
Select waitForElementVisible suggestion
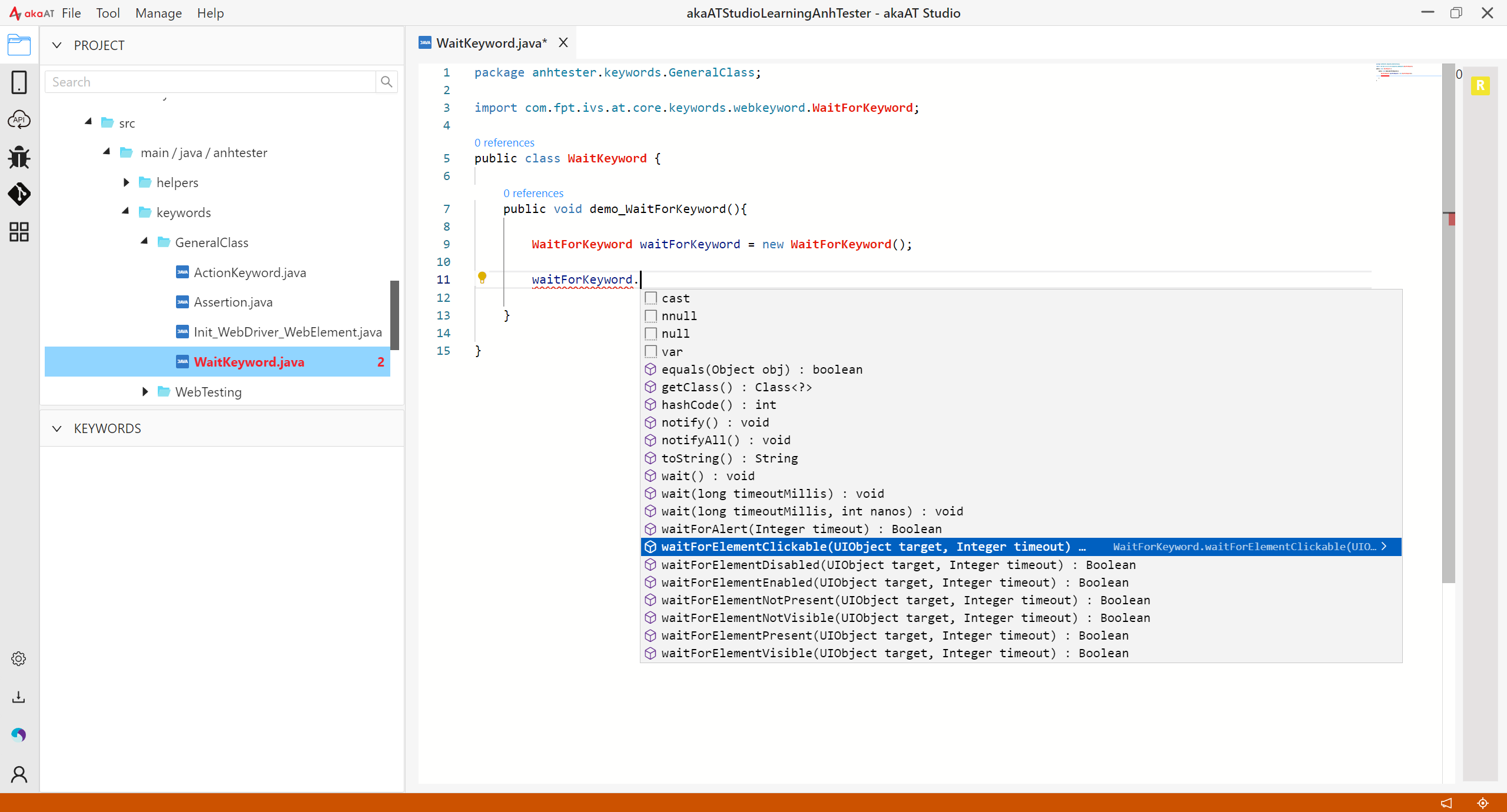1021,653
